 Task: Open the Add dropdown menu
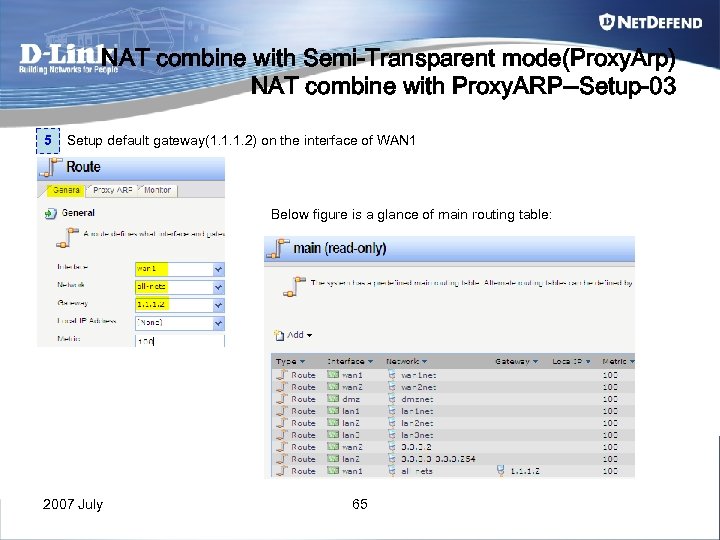point(293,335)
